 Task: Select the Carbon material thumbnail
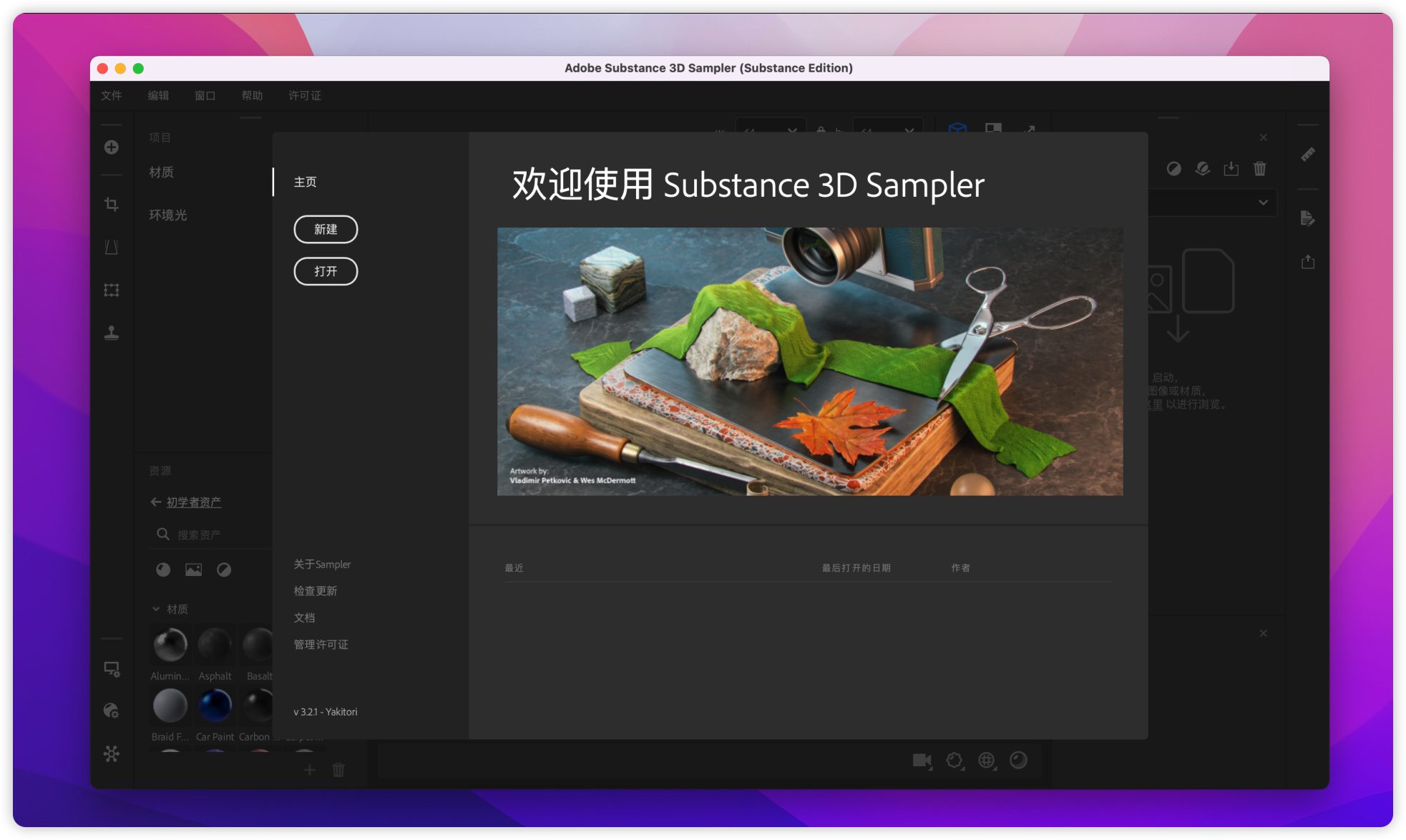pyautogui.click(x=258, y=705)
